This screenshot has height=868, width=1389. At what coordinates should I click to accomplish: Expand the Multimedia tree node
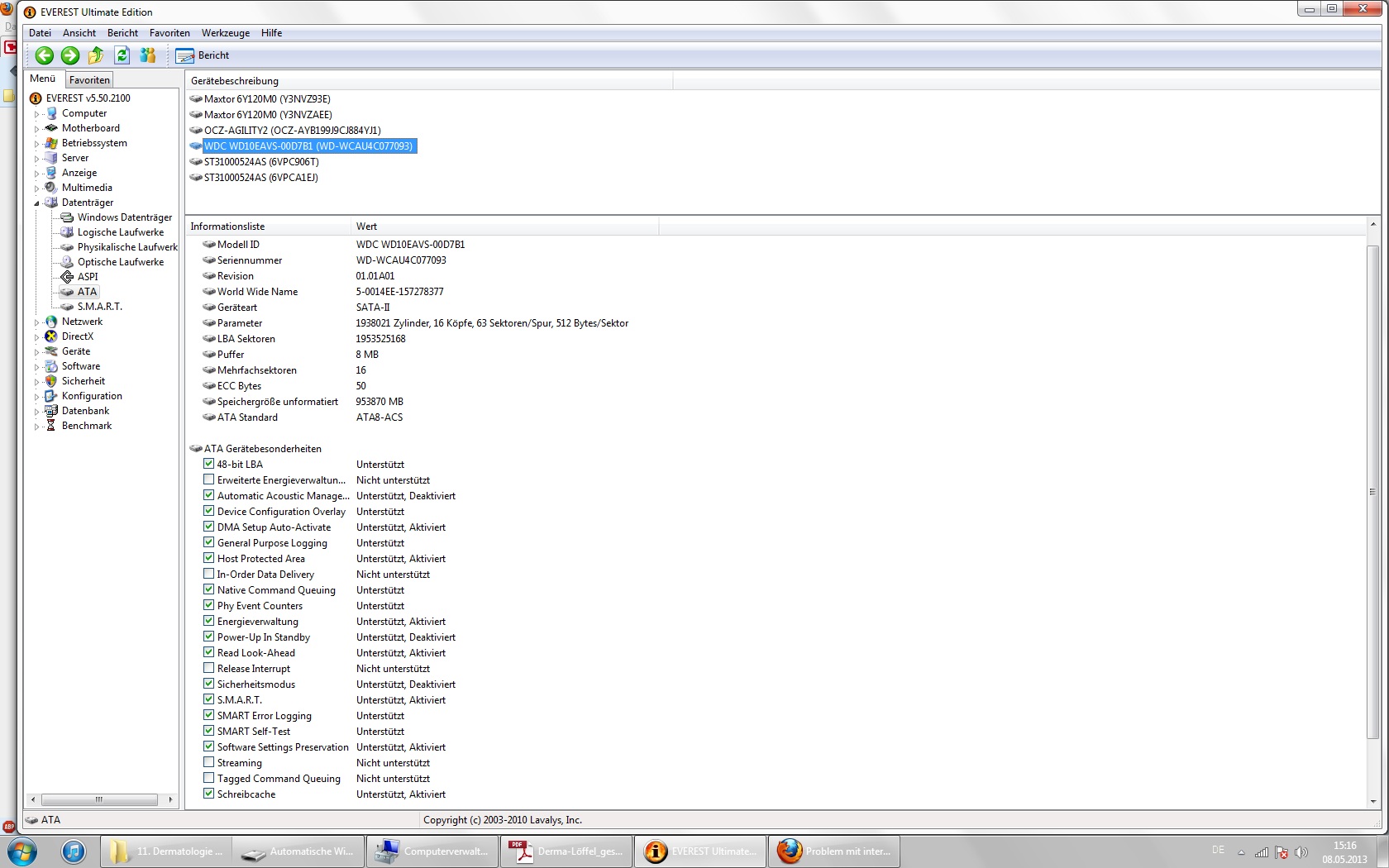point(36,188)
